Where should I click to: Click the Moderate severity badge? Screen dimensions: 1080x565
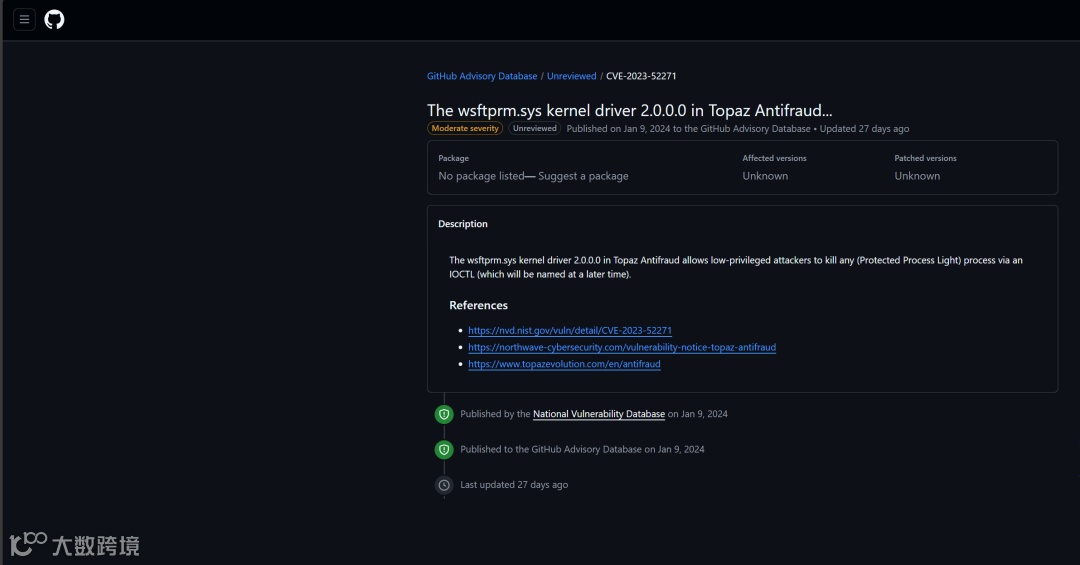pyautogui.click(x=465, y=128)
